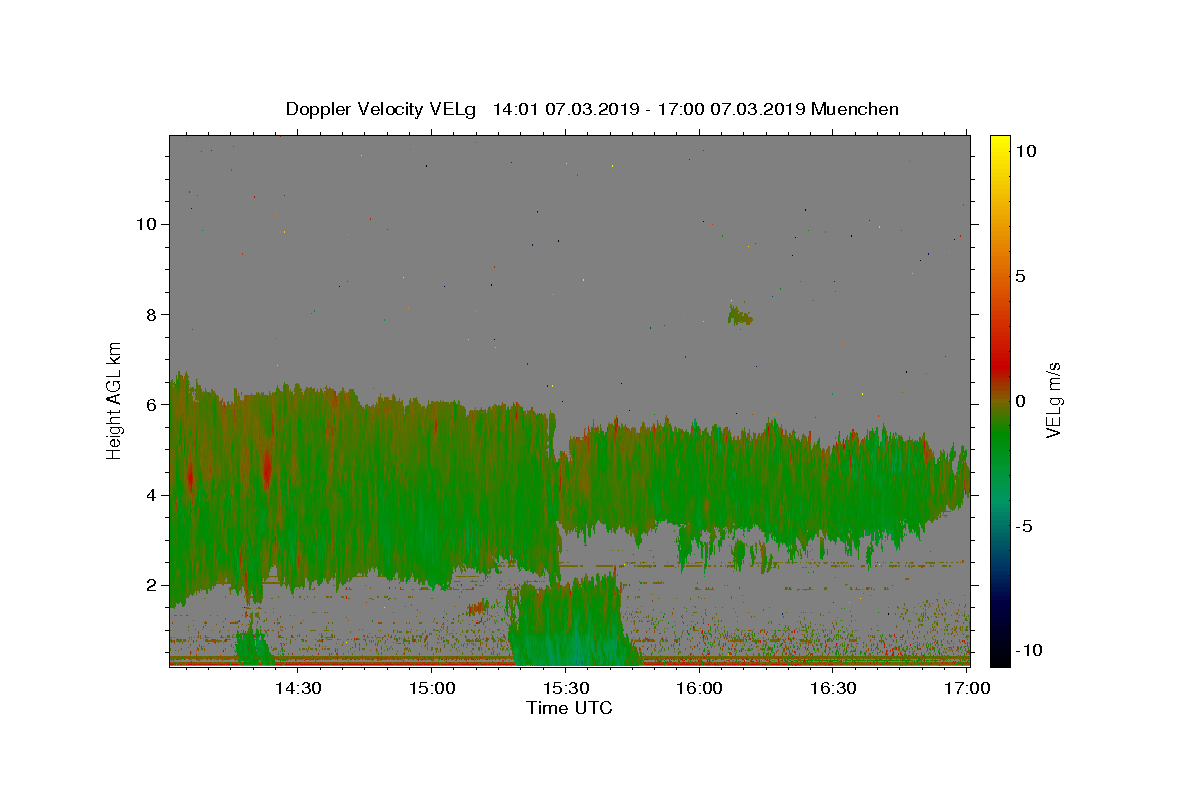Click the black bottom of the colorbar
This screenshot has width=1200, height=800.
[x=1000, y=655]
